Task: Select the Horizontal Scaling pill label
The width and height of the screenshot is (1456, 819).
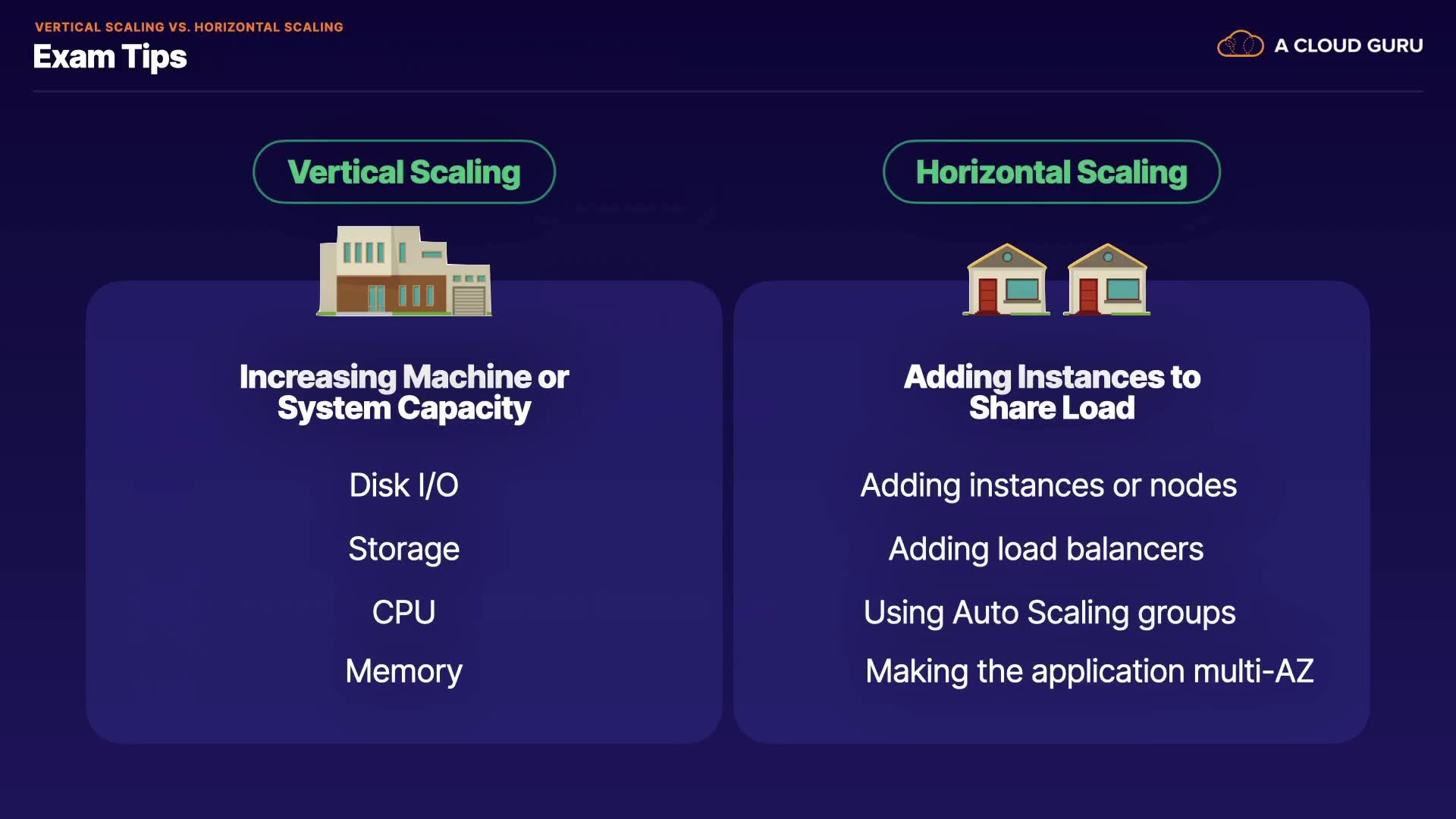Action: pyautogui.click(x=1051, y=172)
